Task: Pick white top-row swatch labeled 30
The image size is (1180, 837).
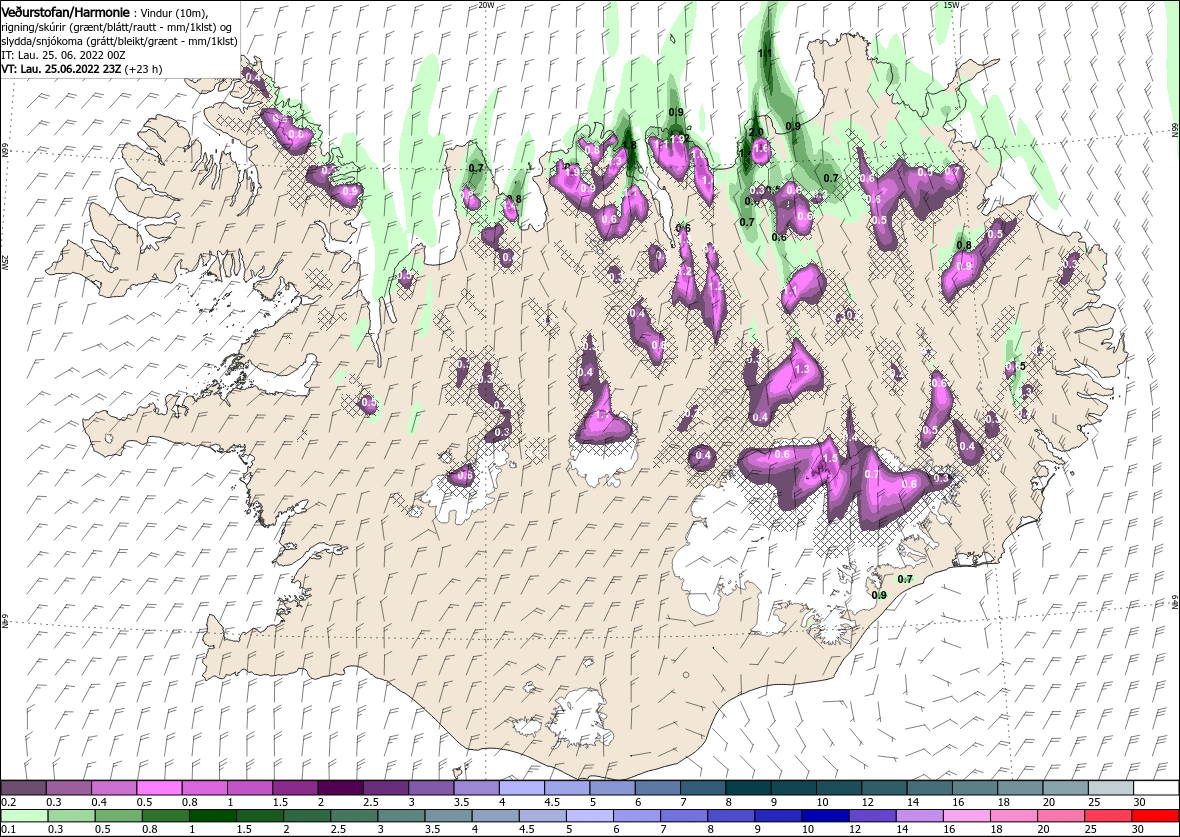Action: pos(1156,789)
